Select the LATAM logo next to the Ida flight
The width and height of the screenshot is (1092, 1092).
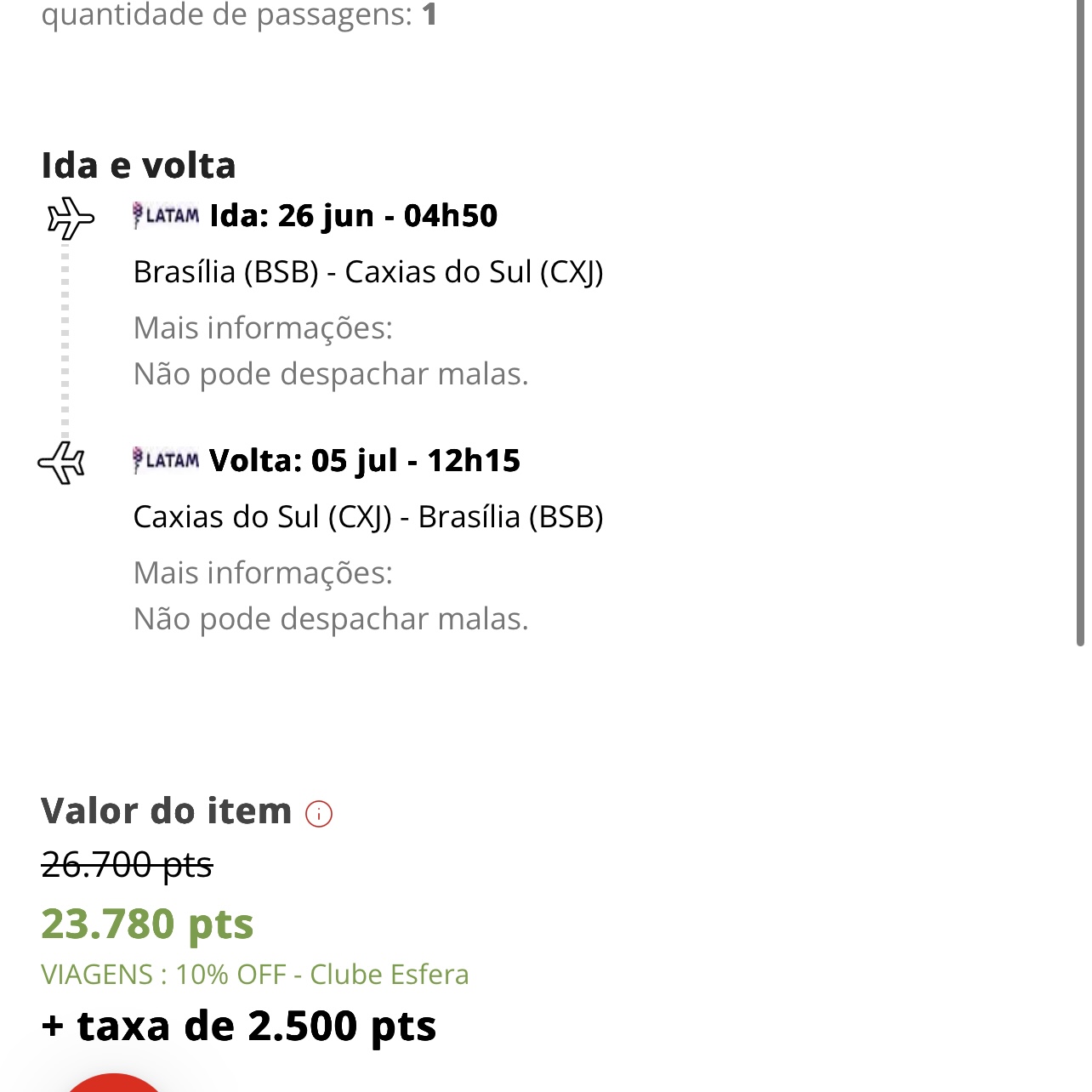click(167, 216)
